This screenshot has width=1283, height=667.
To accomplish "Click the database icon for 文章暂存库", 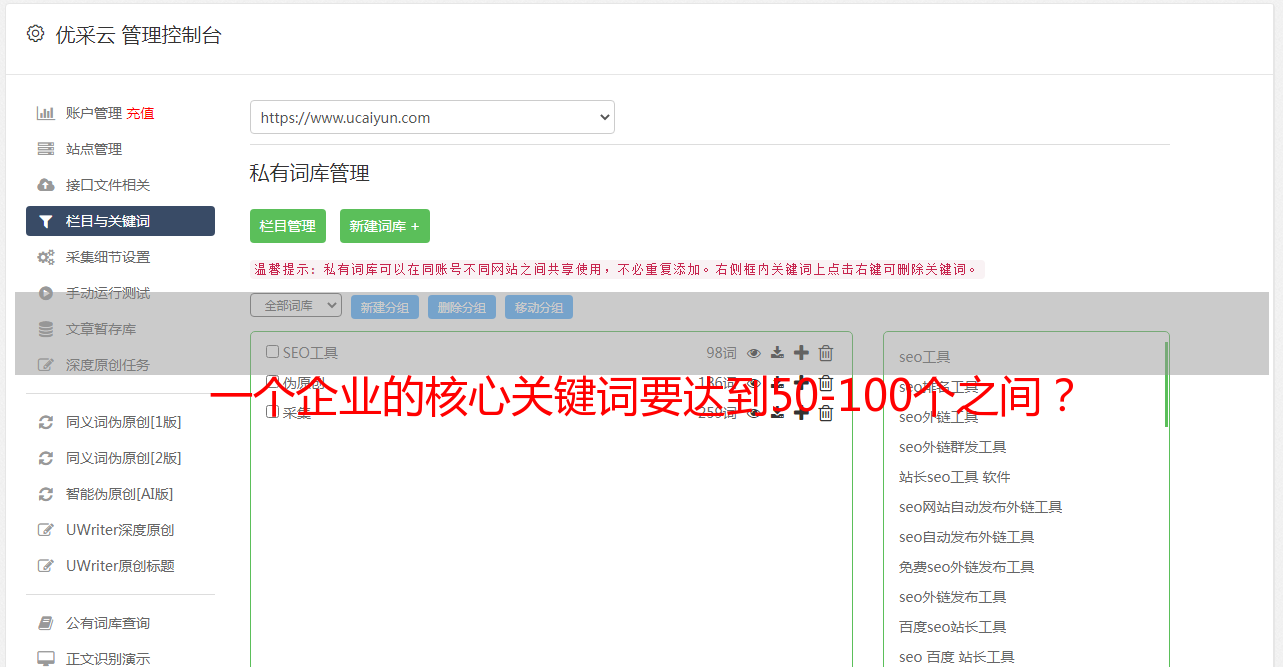I will tap(45, 329).
